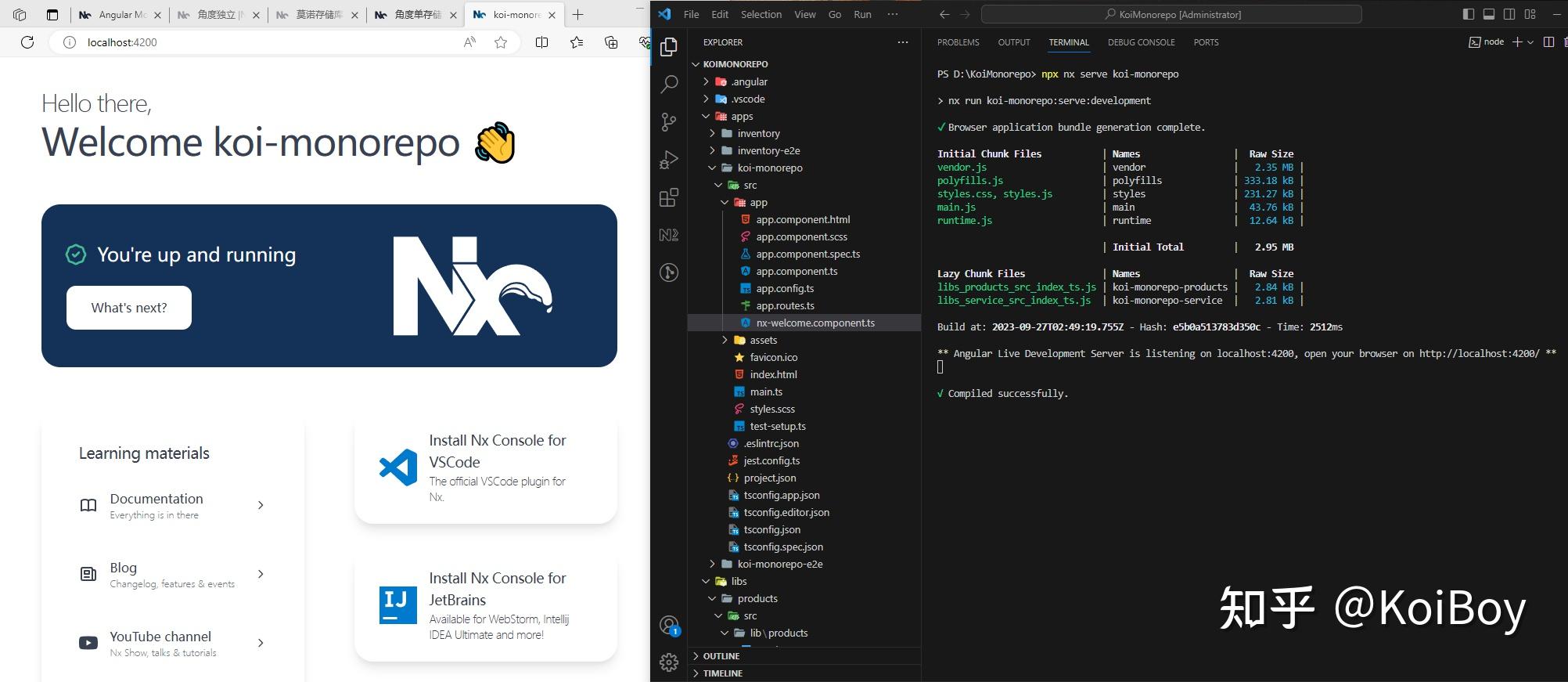The image size is (1568, 682).
Task: Click the Manage gear icon
Action: (669, 662)
